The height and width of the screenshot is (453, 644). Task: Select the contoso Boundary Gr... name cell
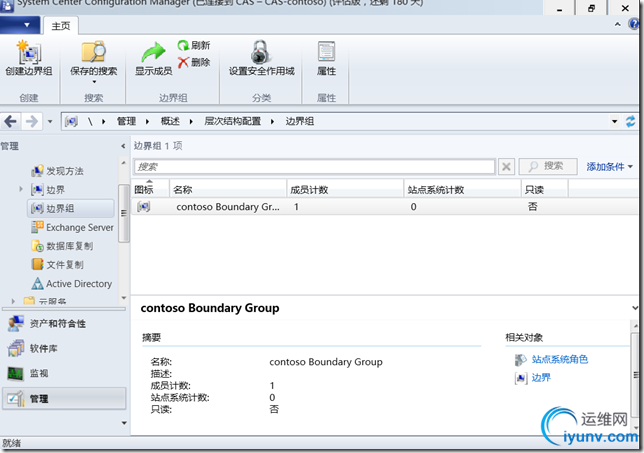point(228,207)
